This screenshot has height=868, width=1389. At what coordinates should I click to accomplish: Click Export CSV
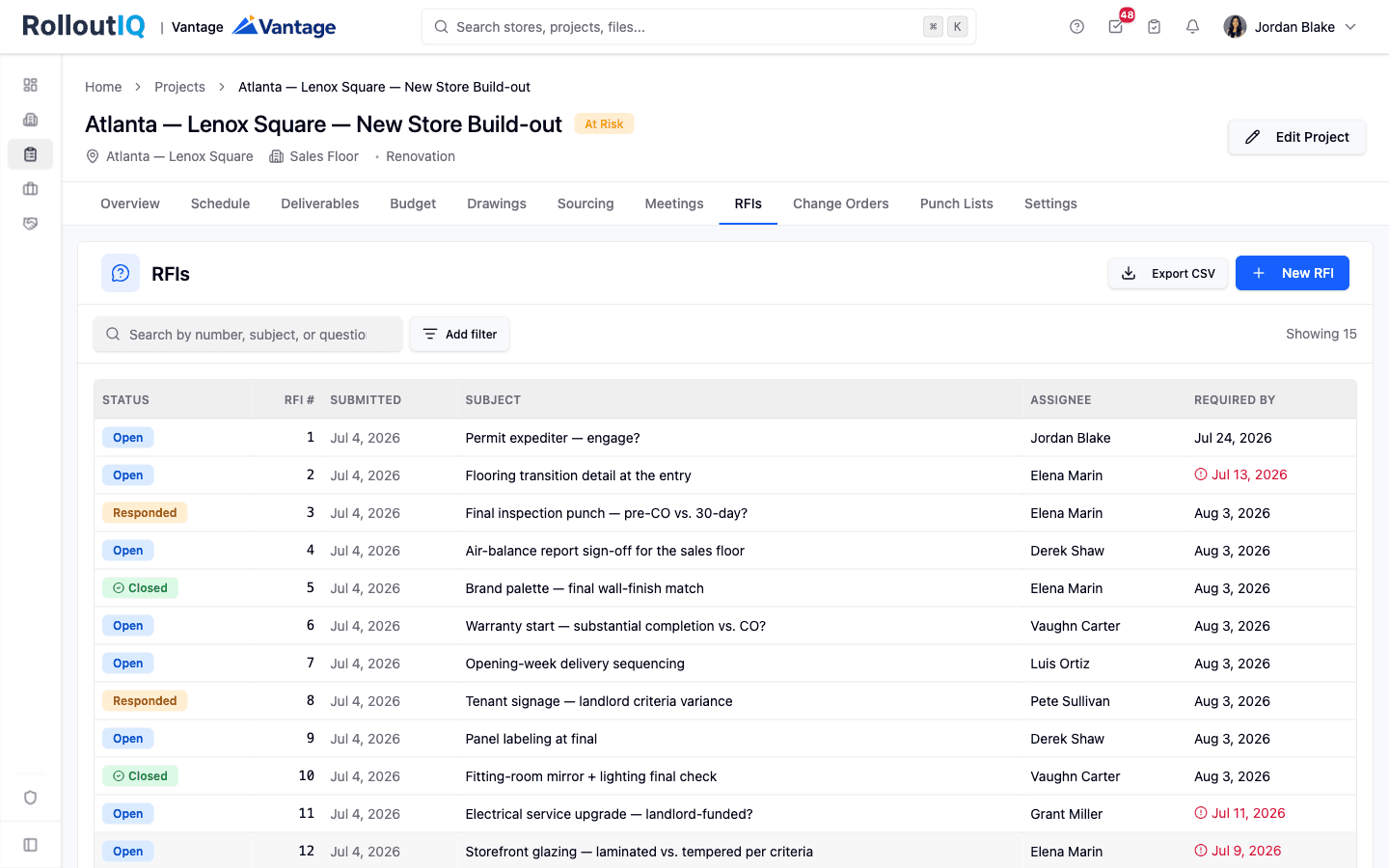pos(1168,274)
